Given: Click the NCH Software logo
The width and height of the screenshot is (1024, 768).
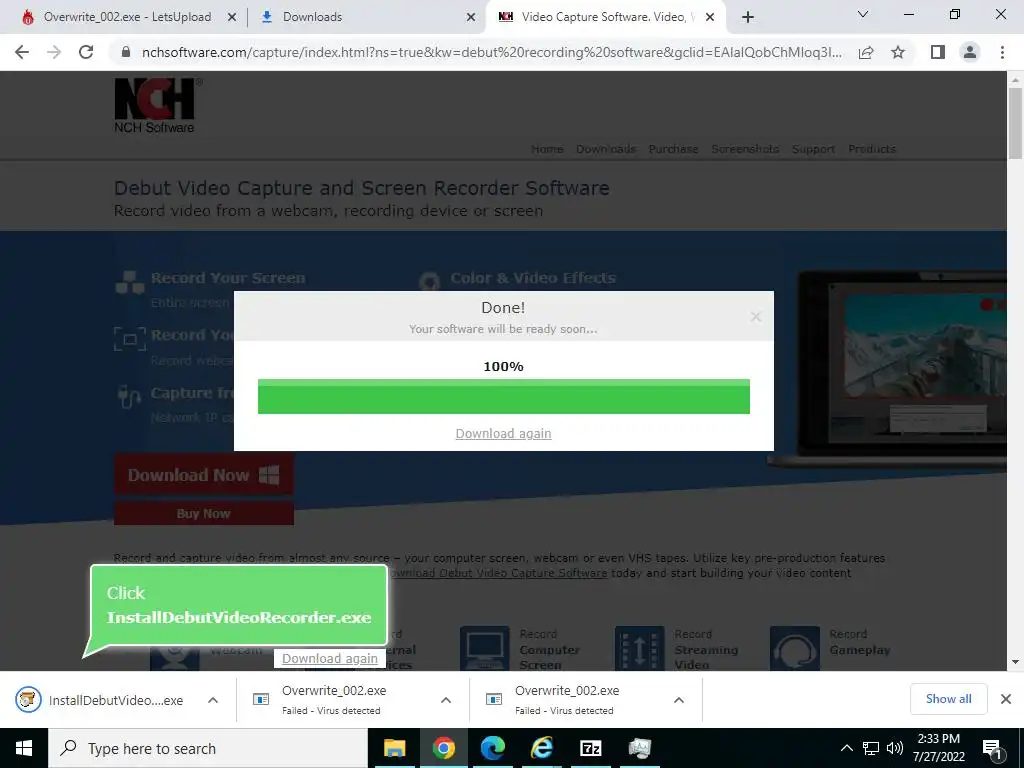Looking at the screenshot, I should 157,106.
